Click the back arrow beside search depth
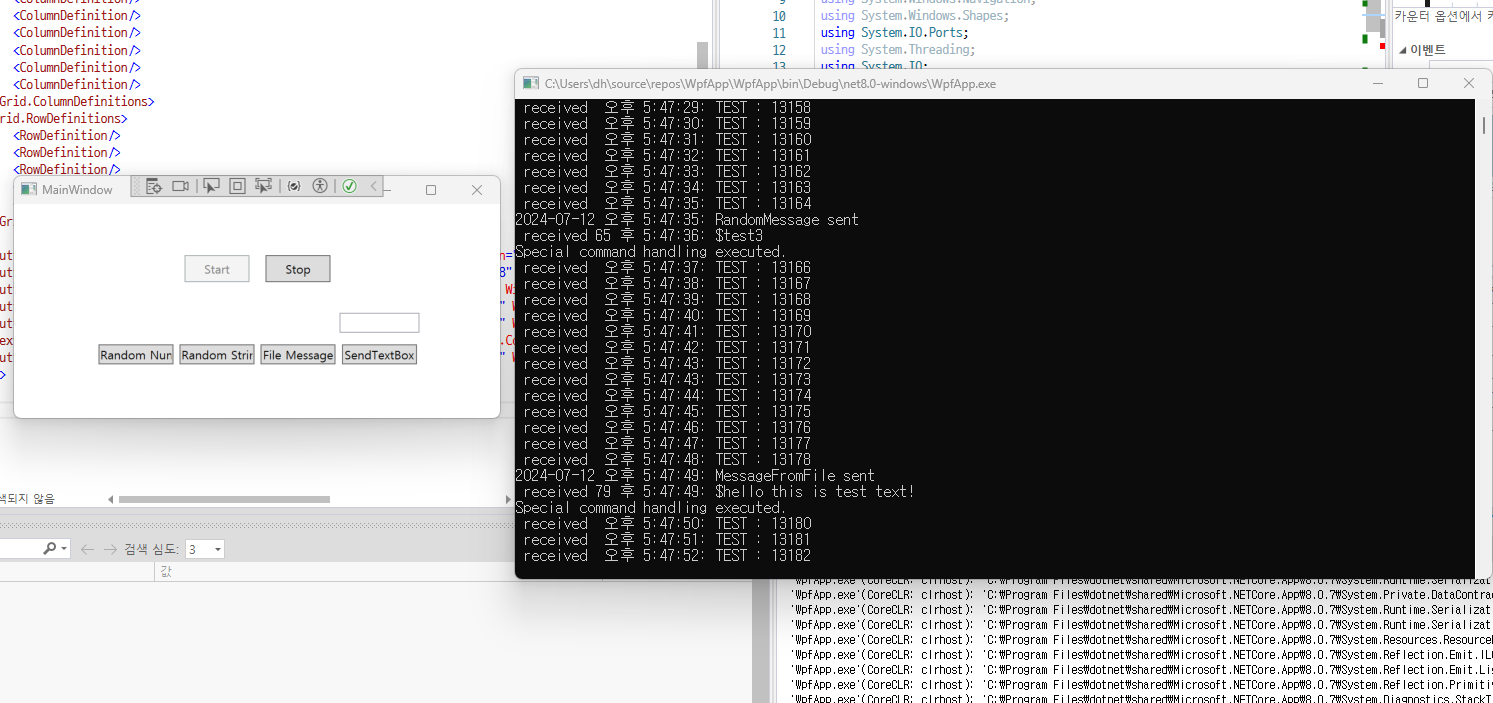This screenshot has width=1493, height=703. click(x=87, y=549)
